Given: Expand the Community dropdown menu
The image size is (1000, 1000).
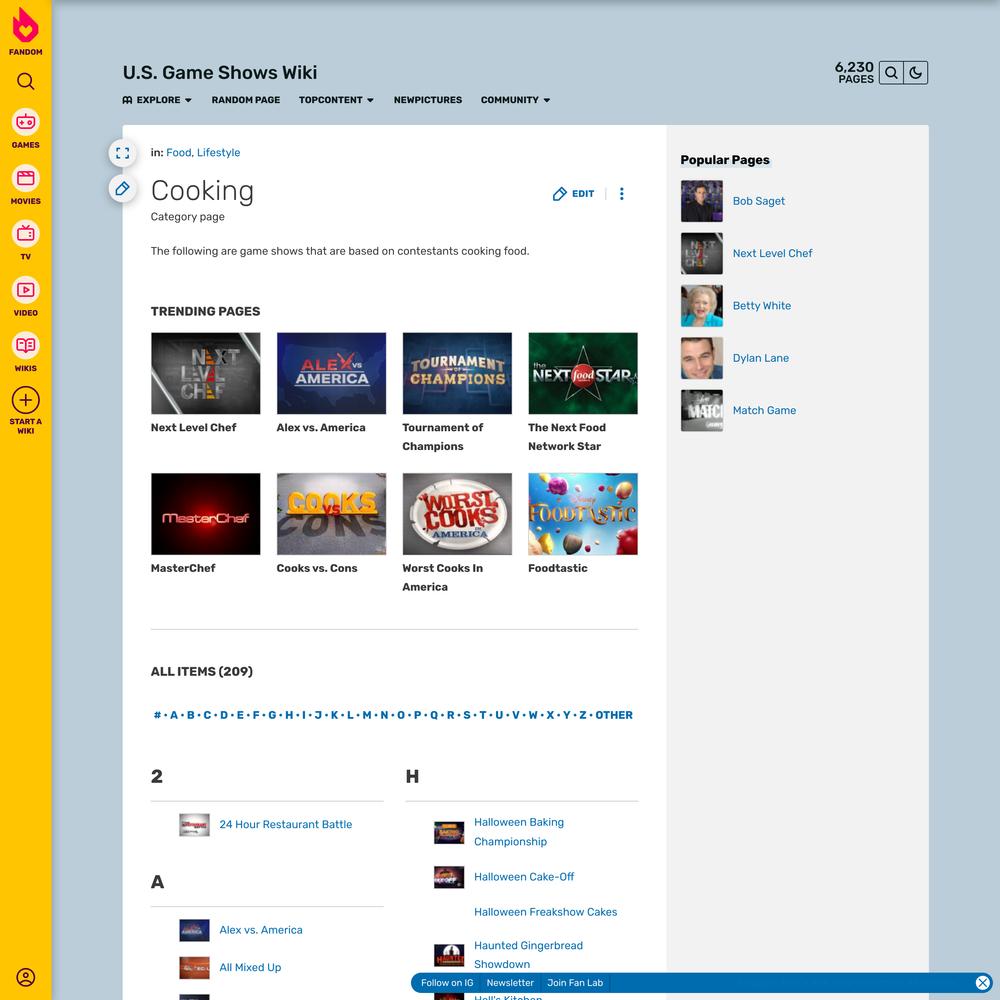Looking at the screenshot, I should [x=515, y=100].
